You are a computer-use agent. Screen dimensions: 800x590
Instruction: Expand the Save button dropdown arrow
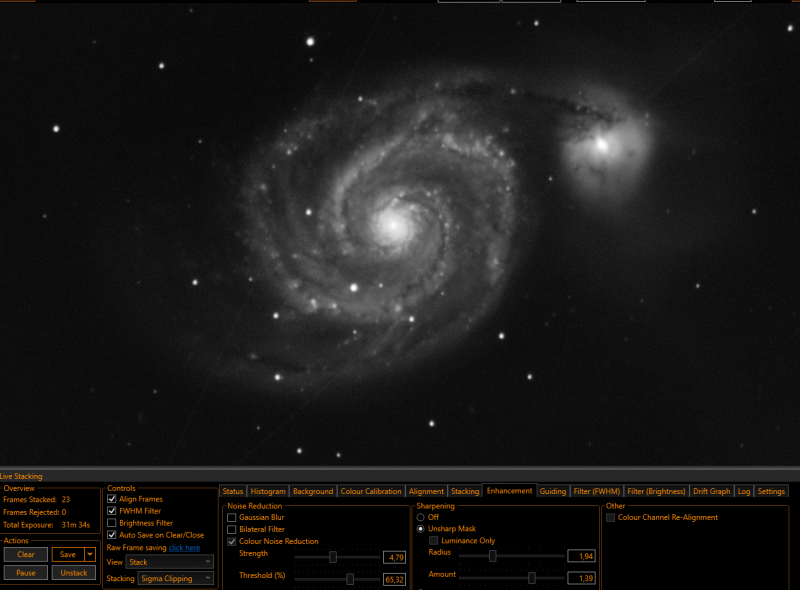[x=90, y=554]
